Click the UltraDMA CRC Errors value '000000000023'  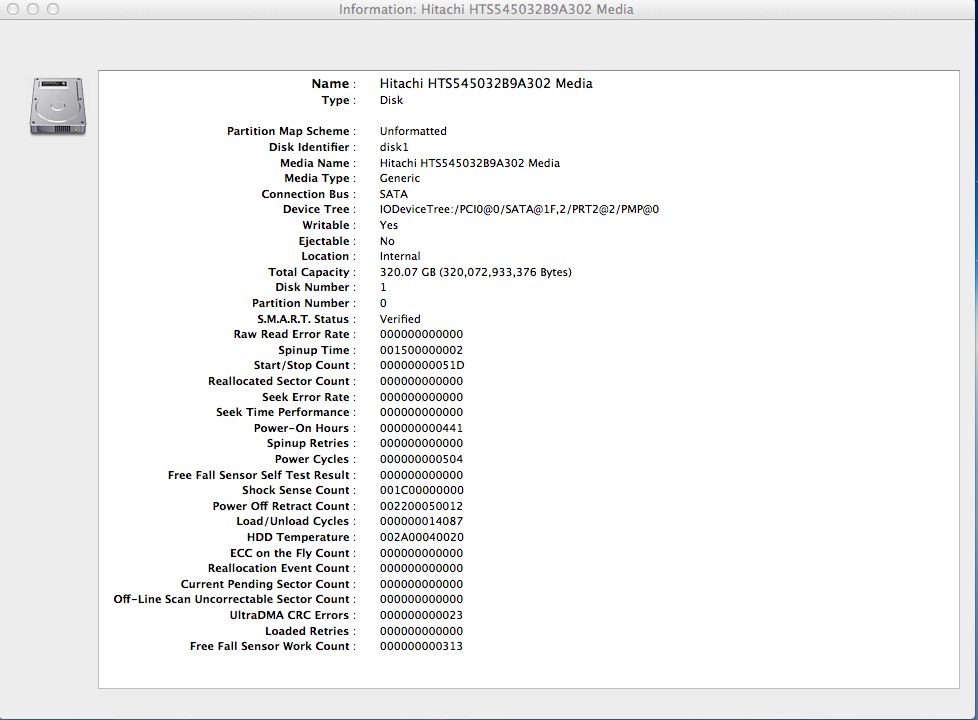[x=421, y=615]
